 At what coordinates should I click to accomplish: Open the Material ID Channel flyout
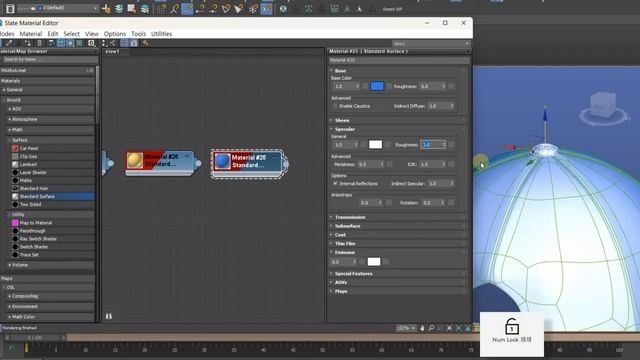91,43
